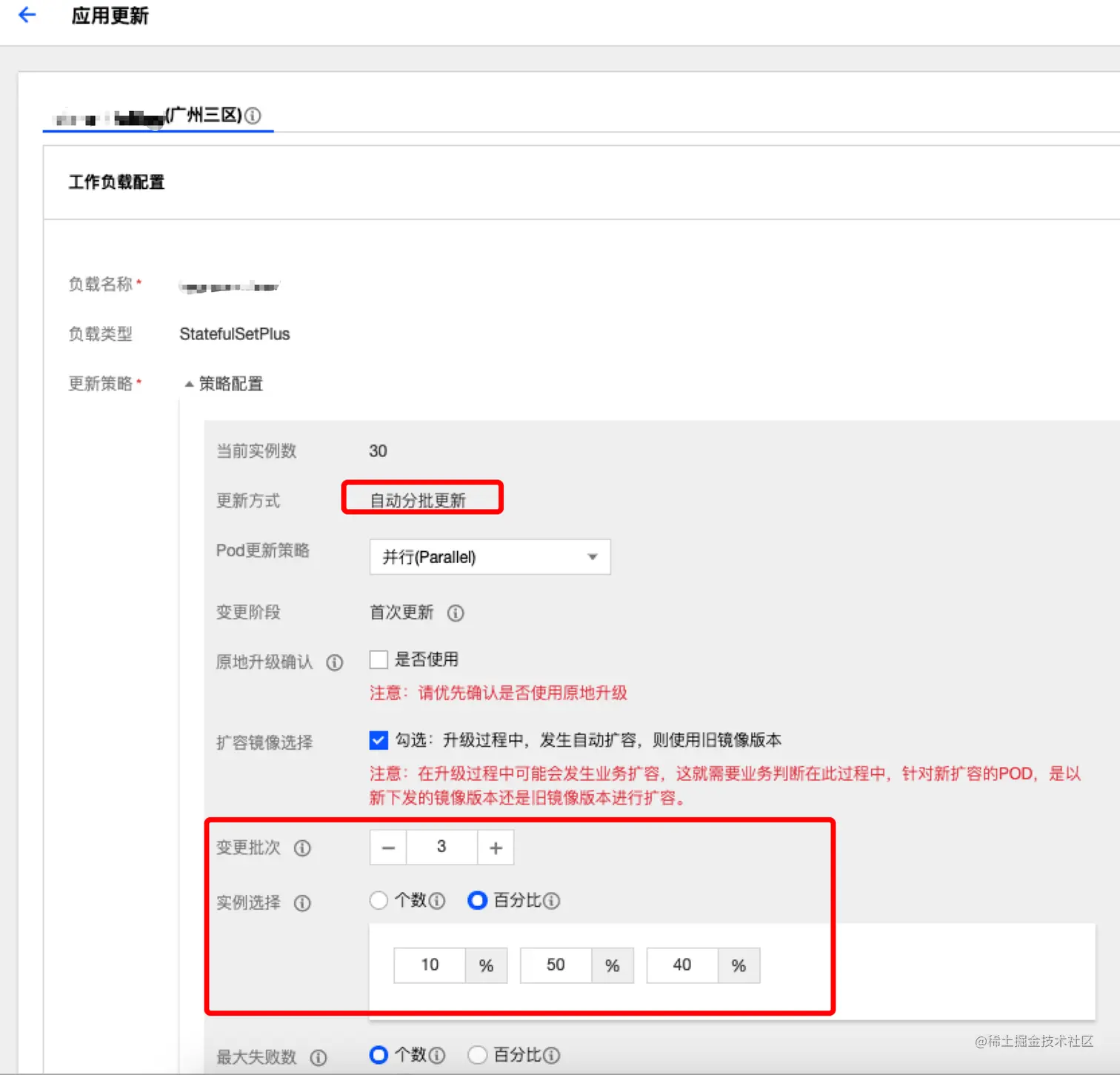Click the 自动分批更新 update mode text
The height and width of the screenshot is (1075, 1120).
tap(418, 501)
